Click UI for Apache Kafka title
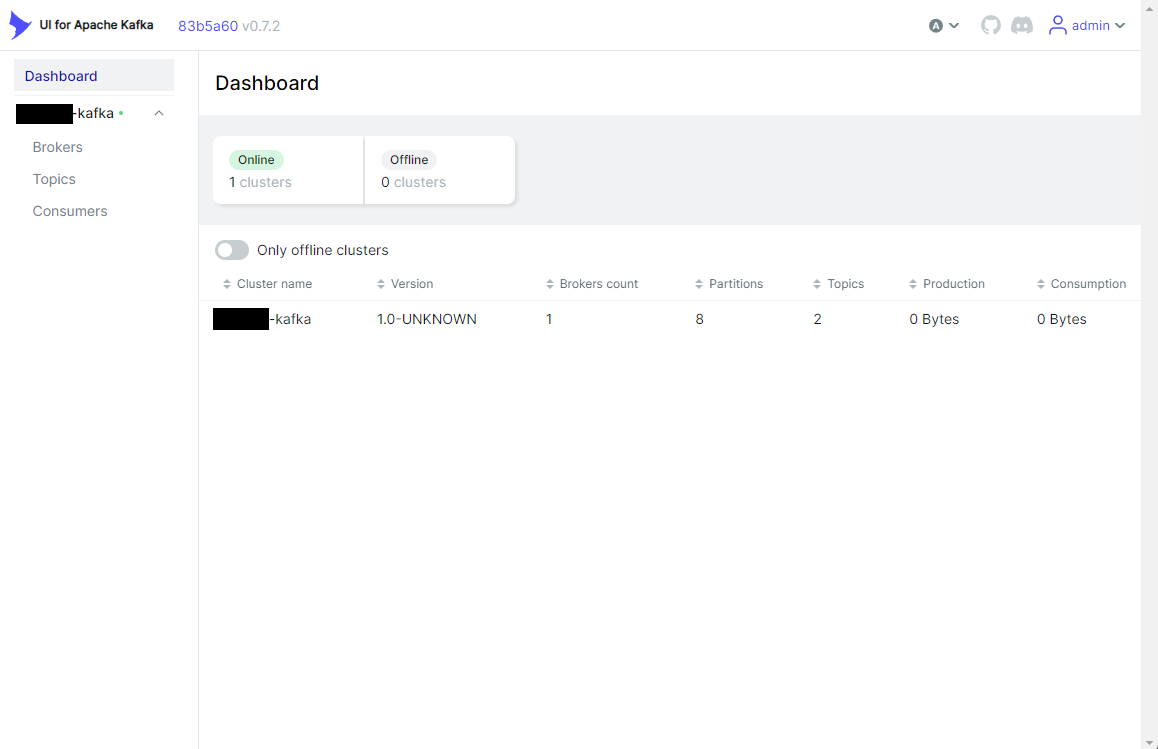 (96, 24)
